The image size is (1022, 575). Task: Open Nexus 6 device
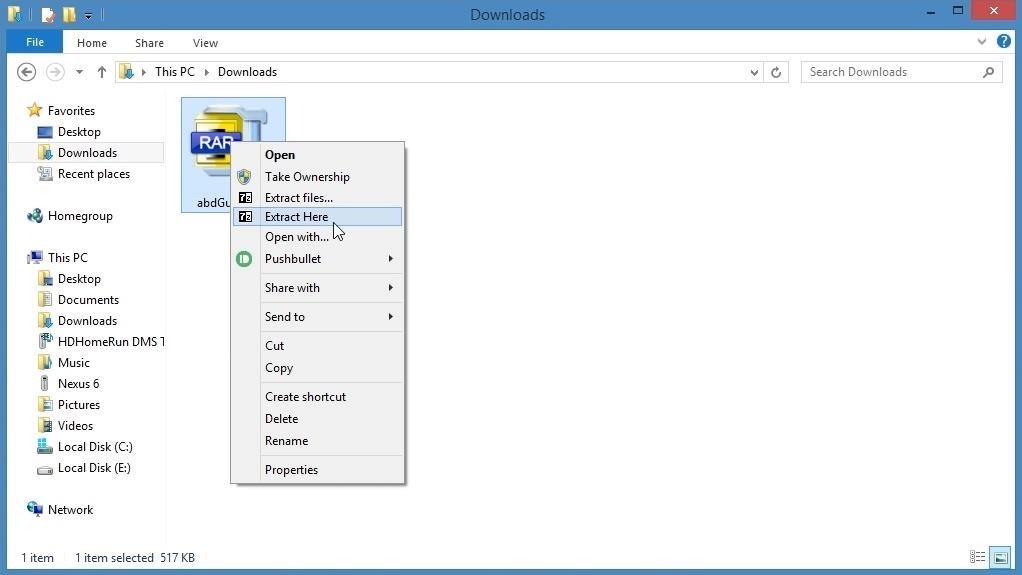click(x=78, y=383)
